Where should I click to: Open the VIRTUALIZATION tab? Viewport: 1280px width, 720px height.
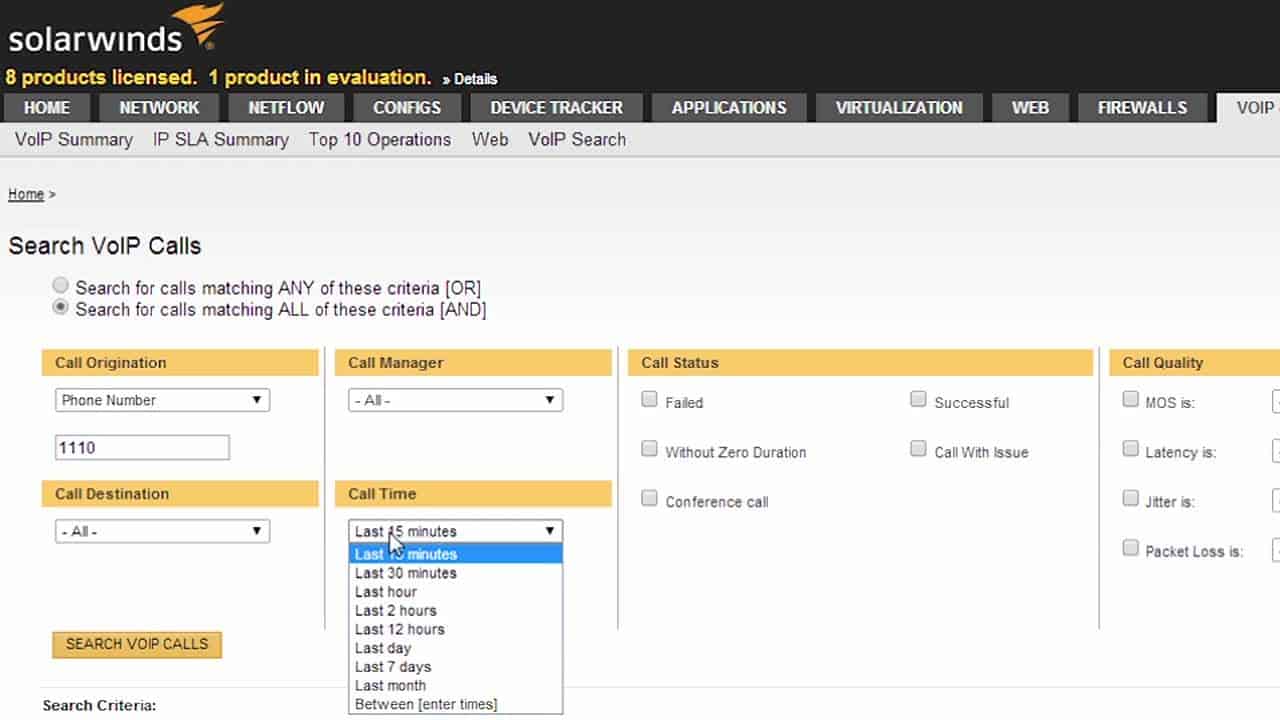tap(899, 108)
